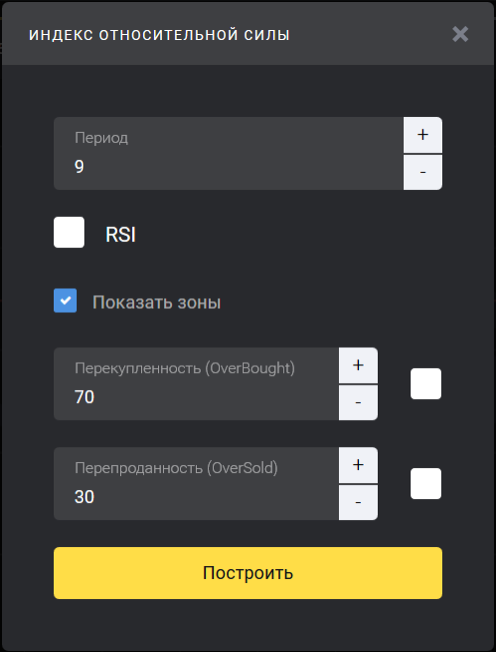Focus the Перепроданность field with value 30
496x652 pixels.
pyautogui.click(x=196, y=484)
